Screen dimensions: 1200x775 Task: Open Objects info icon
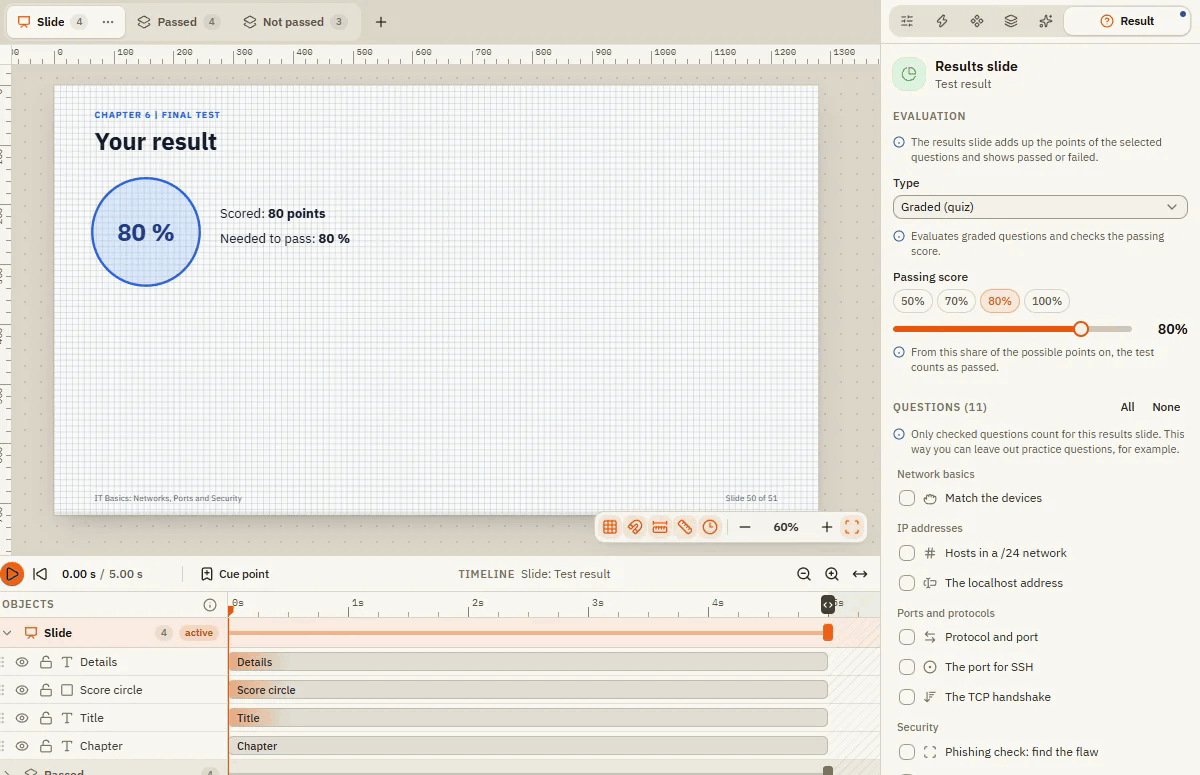pyautogui.click(x=210, y=605)
